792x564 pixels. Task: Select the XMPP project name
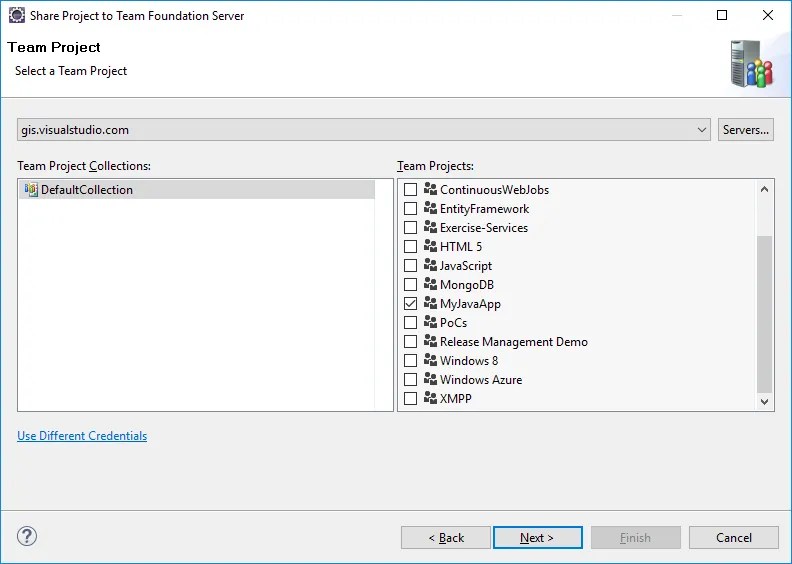click(456, 399)
